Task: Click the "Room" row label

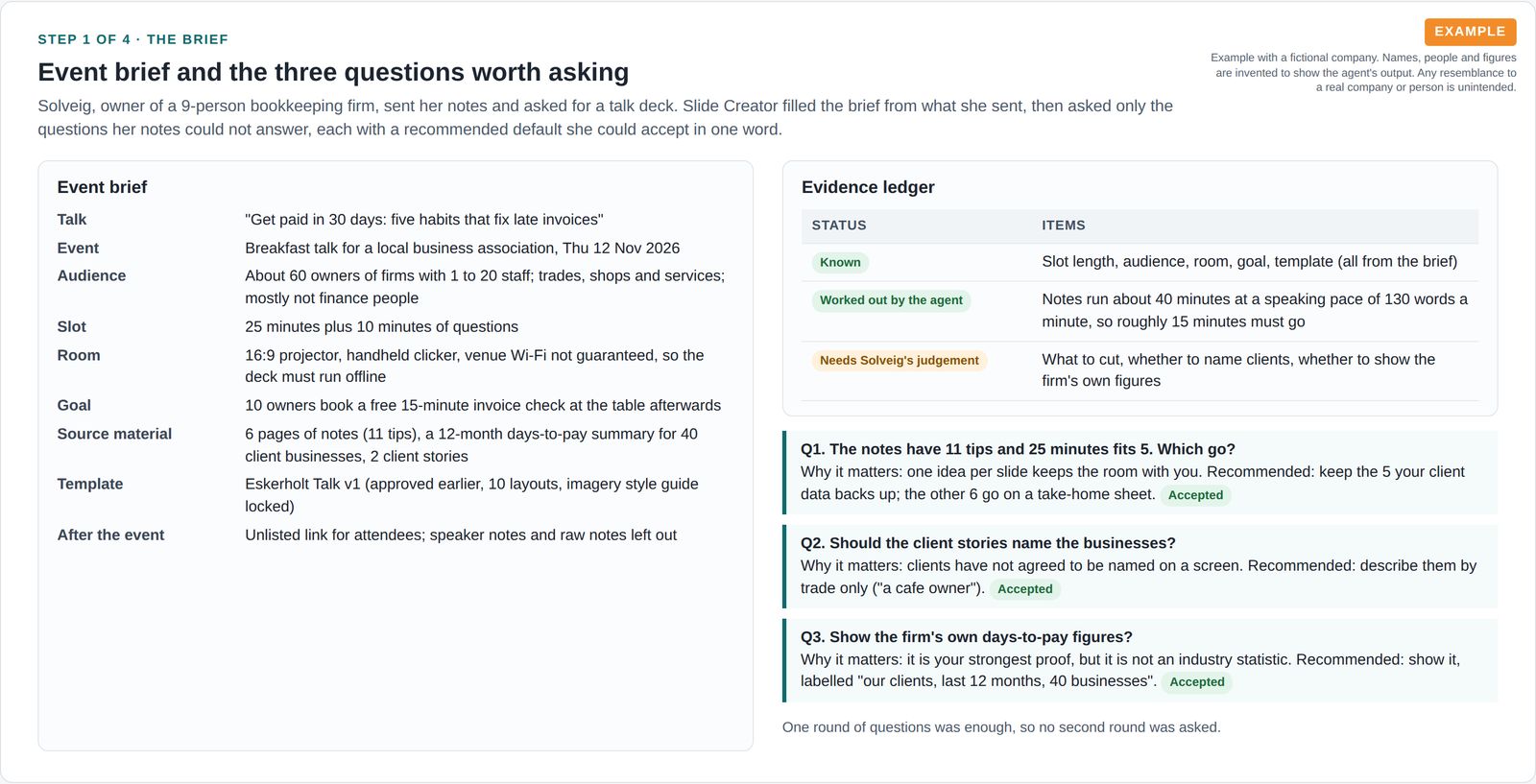Action: click(79, 355)
